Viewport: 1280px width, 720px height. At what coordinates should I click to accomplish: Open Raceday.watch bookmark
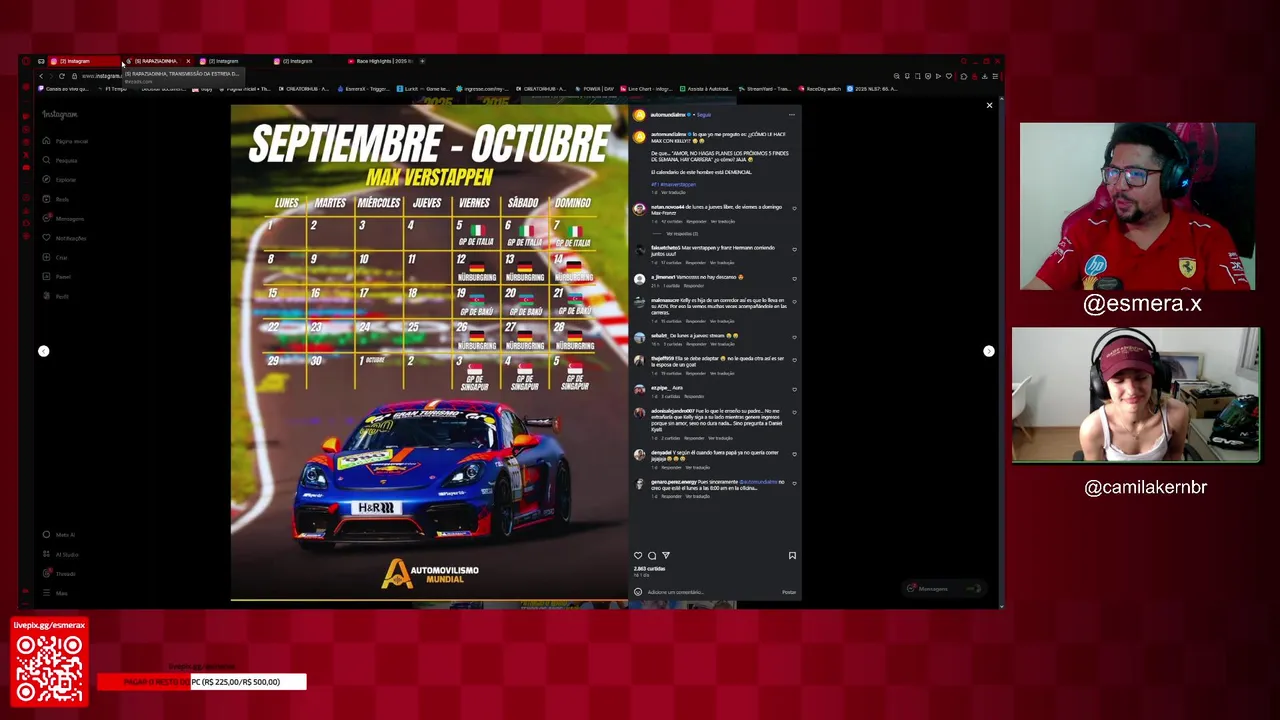tap(820, 89)
